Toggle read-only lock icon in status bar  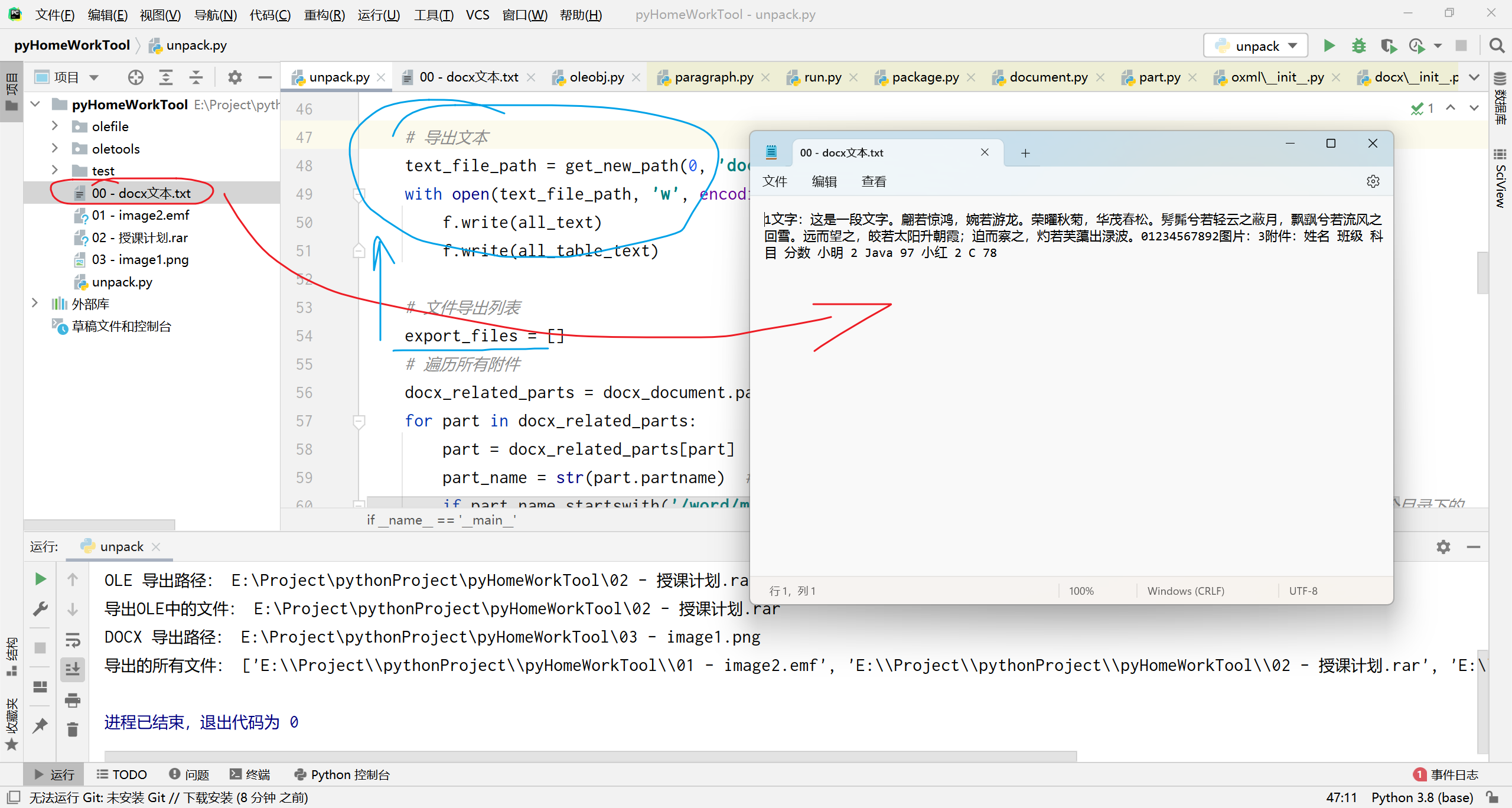[1492, 797]
